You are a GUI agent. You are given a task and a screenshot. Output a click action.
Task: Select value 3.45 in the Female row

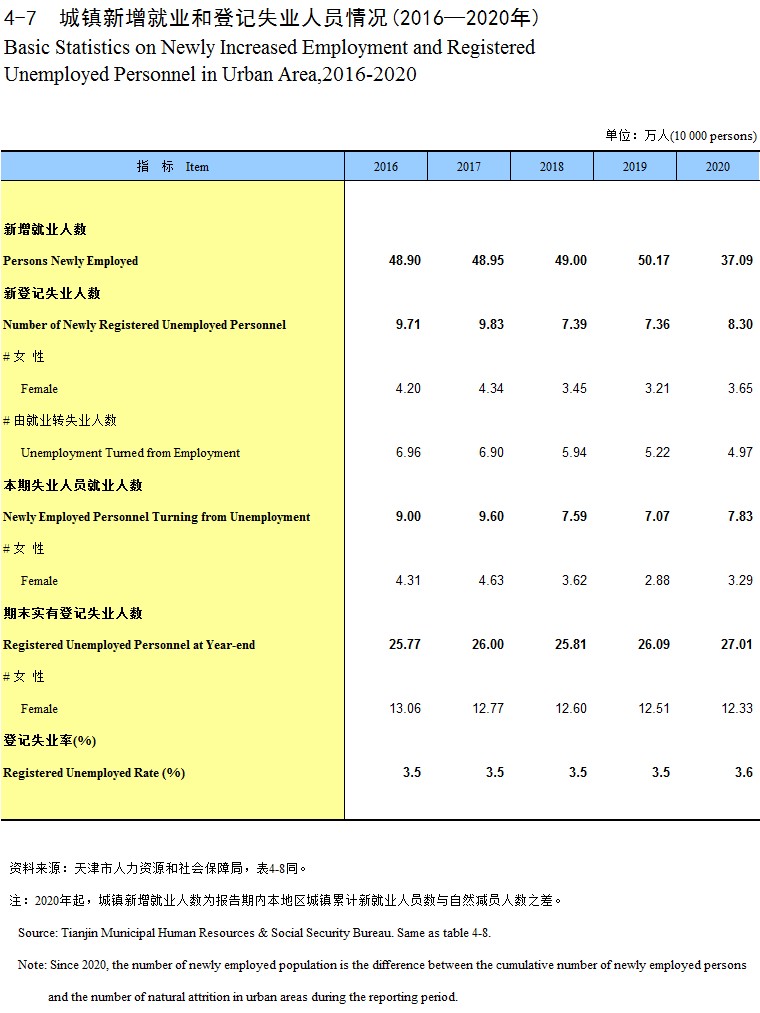pyautogui.click(x=574, y=388)
